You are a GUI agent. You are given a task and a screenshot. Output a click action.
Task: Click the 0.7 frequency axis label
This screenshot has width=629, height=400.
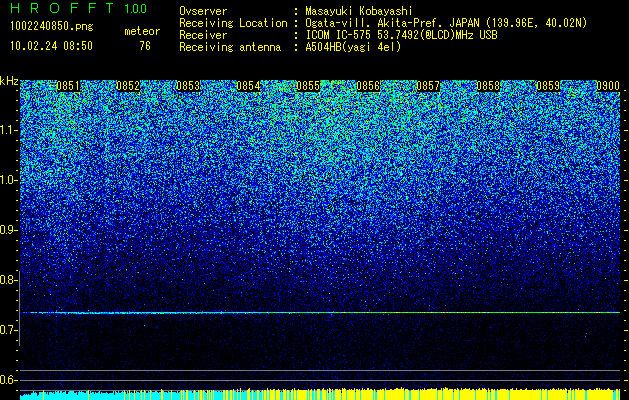(x=8, y=330)
